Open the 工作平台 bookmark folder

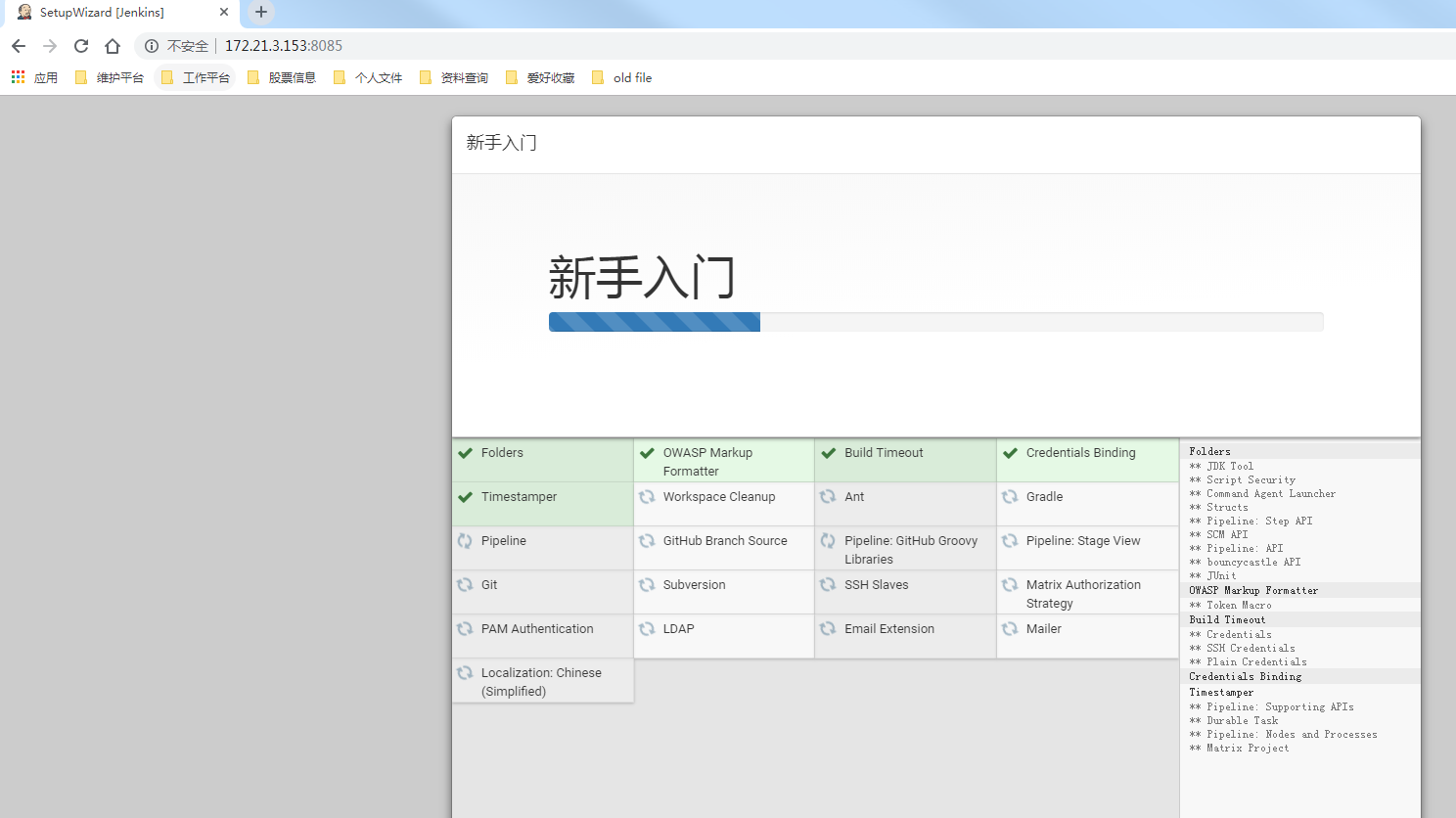pyautogui.click(x=196, y=77)
